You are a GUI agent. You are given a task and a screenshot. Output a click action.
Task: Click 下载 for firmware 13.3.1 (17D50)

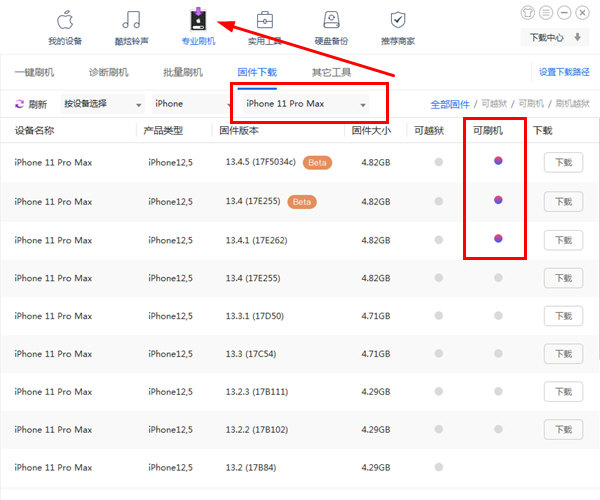click(x=563, y=315)
